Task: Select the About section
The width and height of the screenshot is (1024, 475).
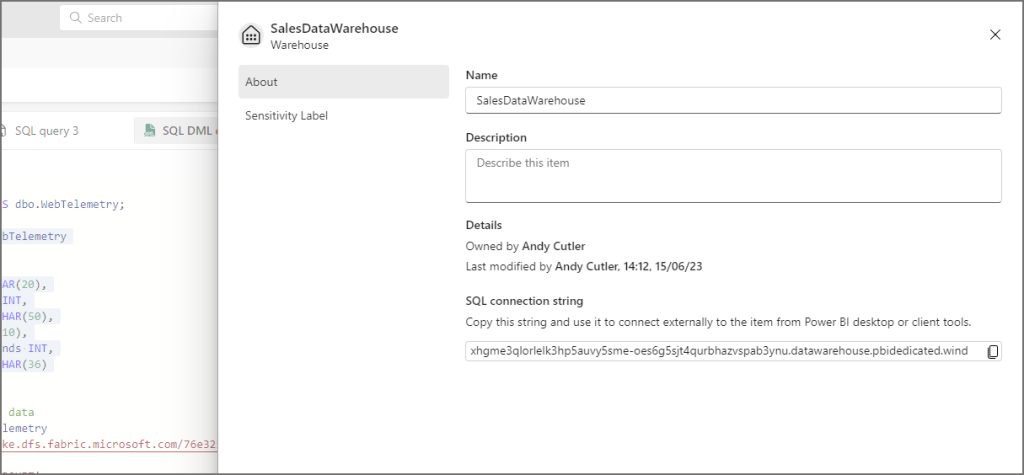Action: click(344, 82)
